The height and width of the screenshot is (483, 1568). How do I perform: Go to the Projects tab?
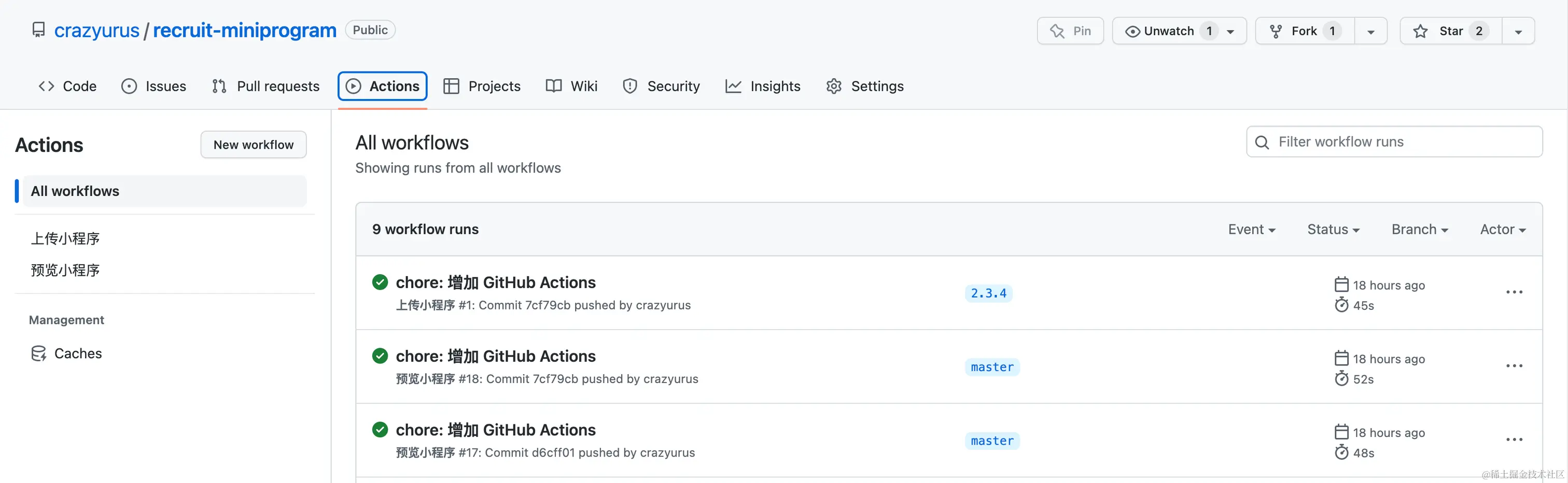coord(482,87)
